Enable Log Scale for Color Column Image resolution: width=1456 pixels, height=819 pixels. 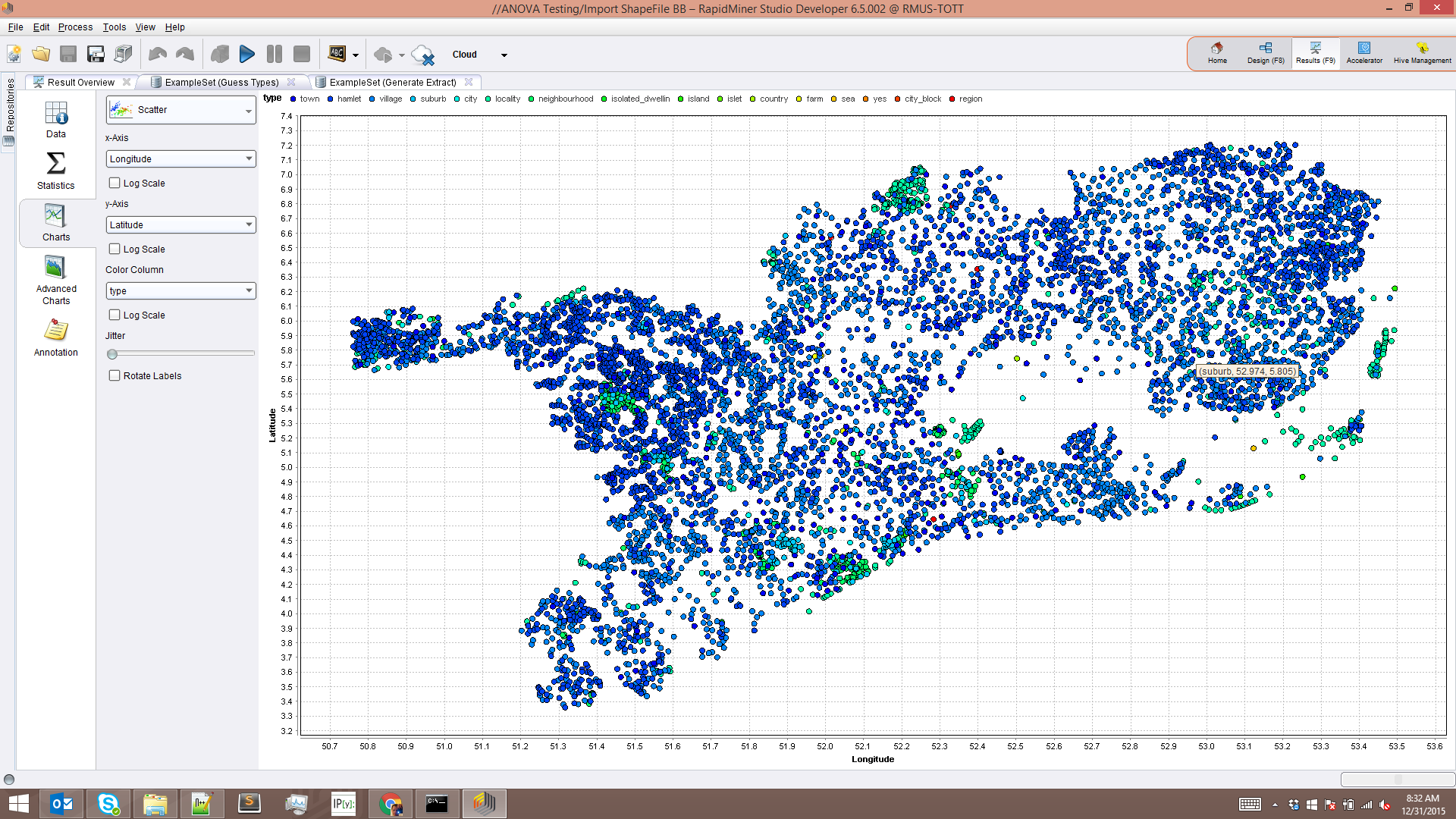pyautogui.click(x=115, y=315)
